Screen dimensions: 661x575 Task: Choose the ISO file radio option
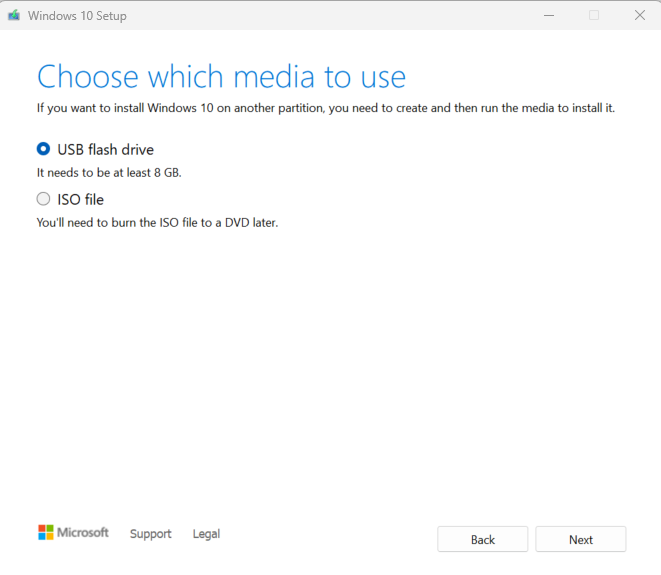[43, 199]
